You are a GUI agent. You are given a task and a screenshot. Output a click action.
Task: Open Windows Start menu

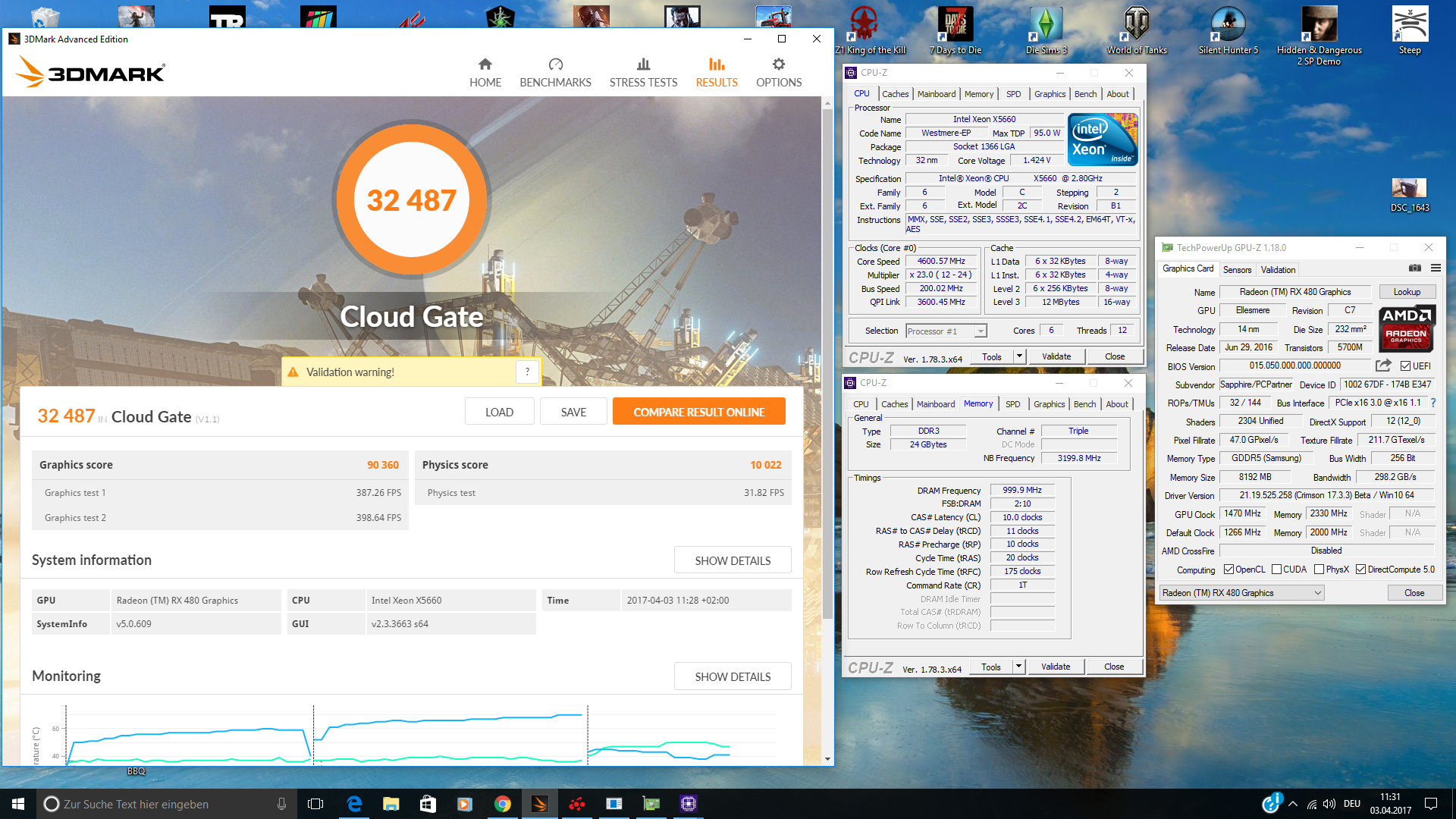[x=18, y=804]
